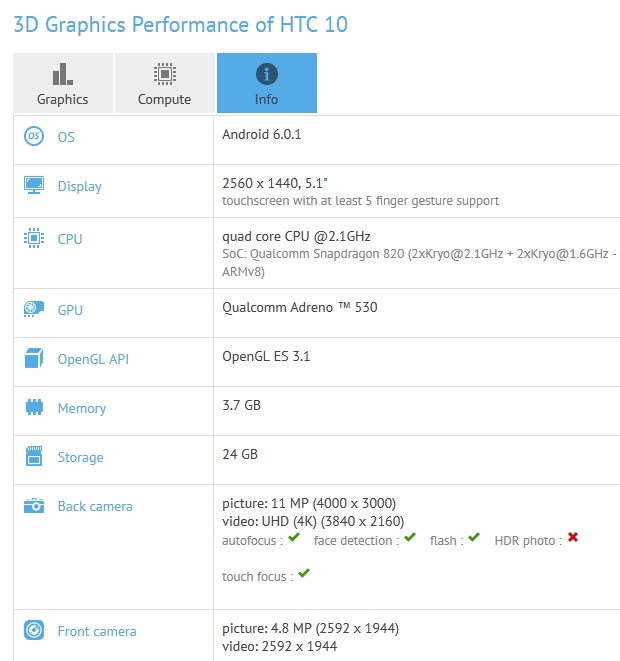Click the Front camera lens icon
The height and width of the screenshot is (661, 620).
click(x=34, y=630)
